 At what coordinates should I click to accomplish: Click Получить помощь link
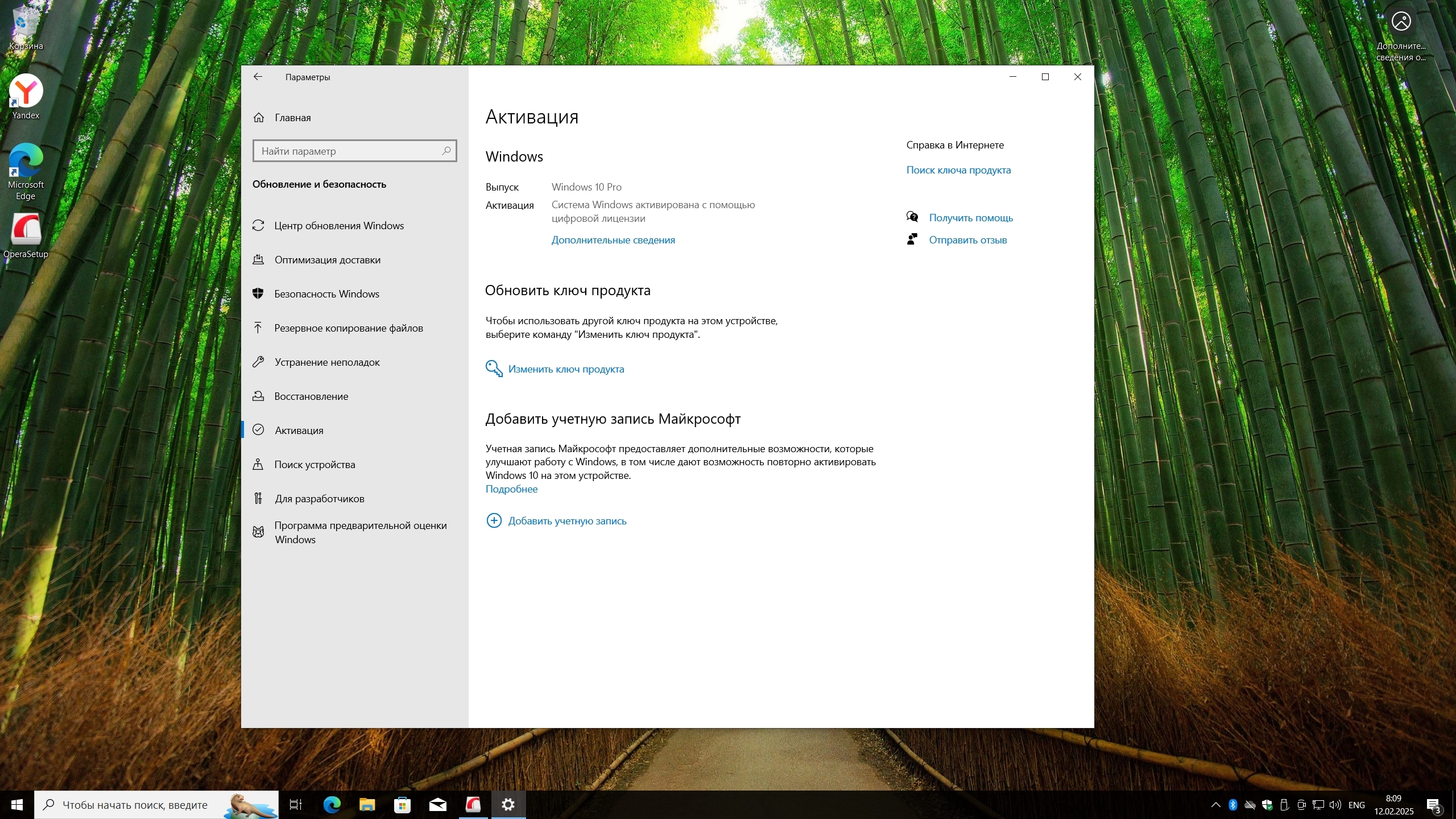pyautogui.click(x=971, y=218)
